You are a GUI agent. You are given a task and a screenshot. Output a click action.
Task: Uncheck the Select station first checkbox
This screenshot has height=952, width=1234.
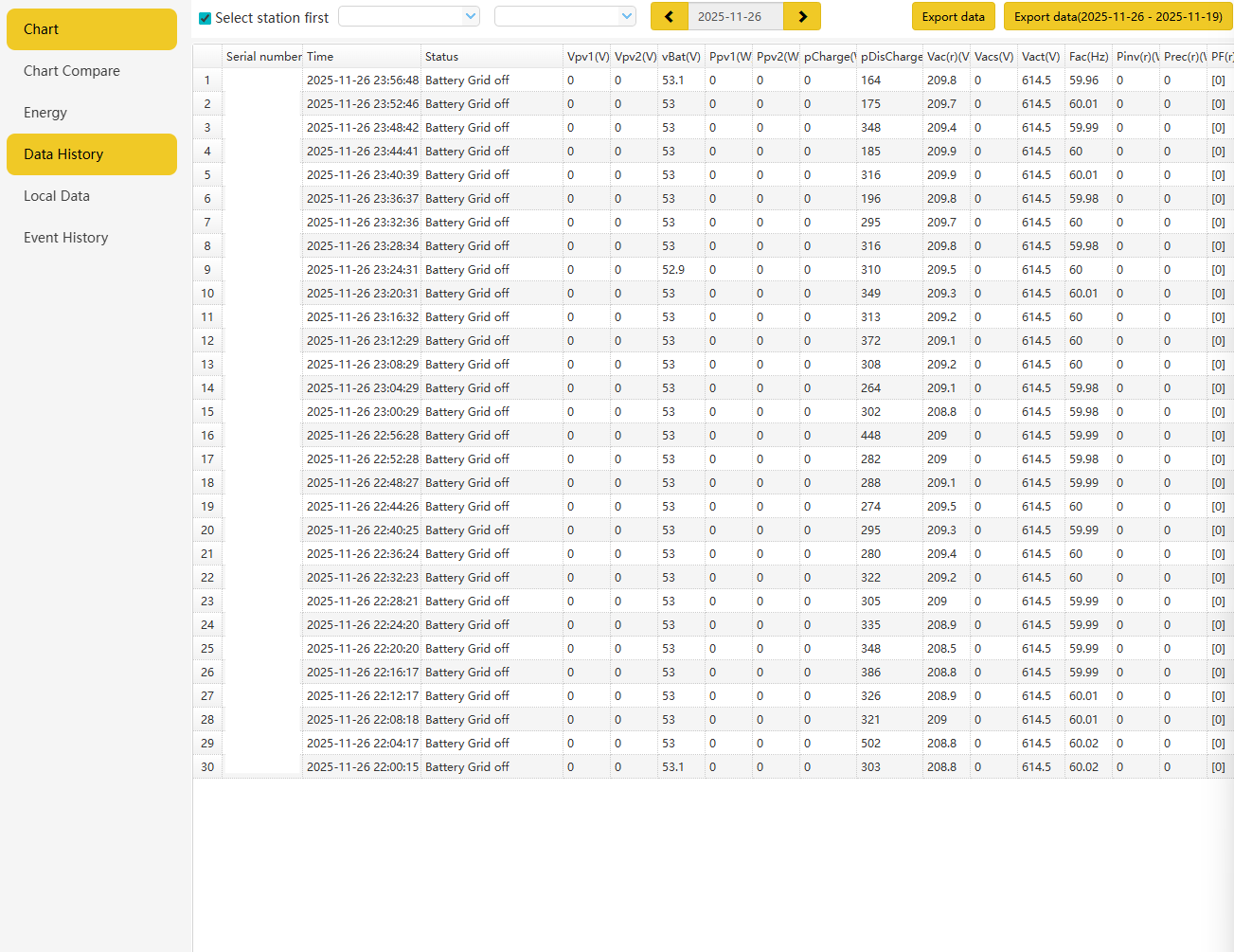205,18
